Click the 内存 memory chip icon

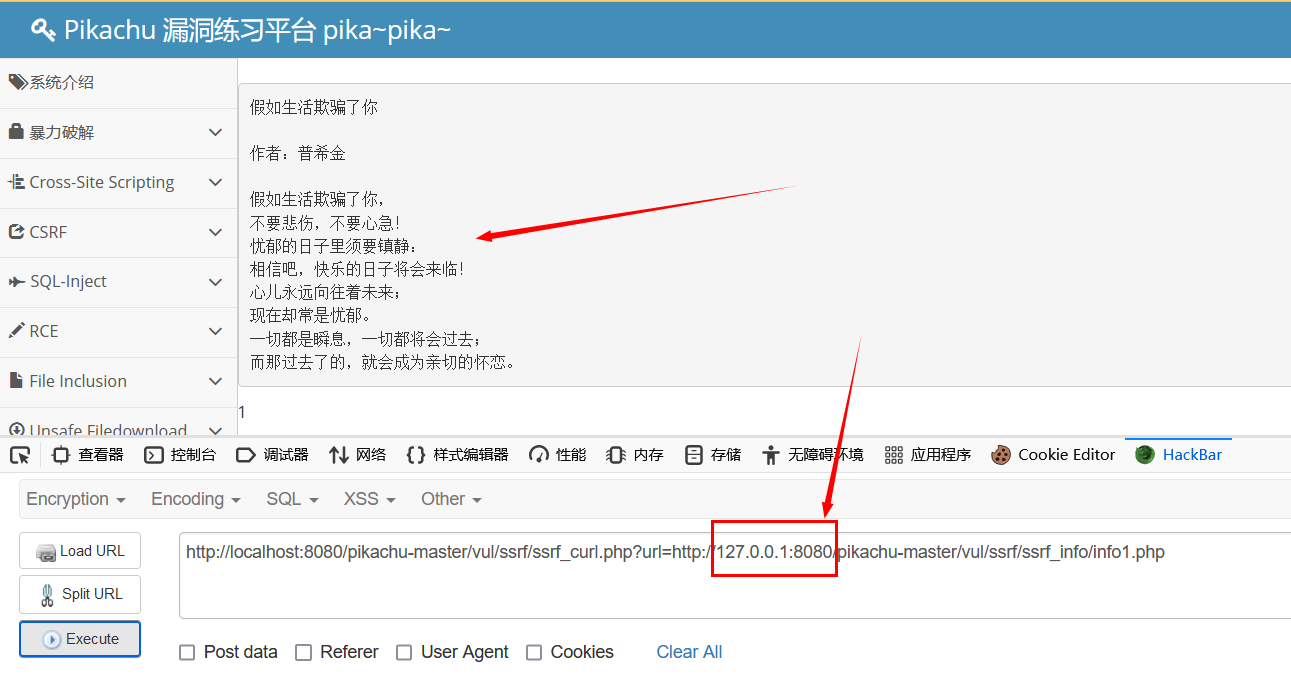pos(616,455)
